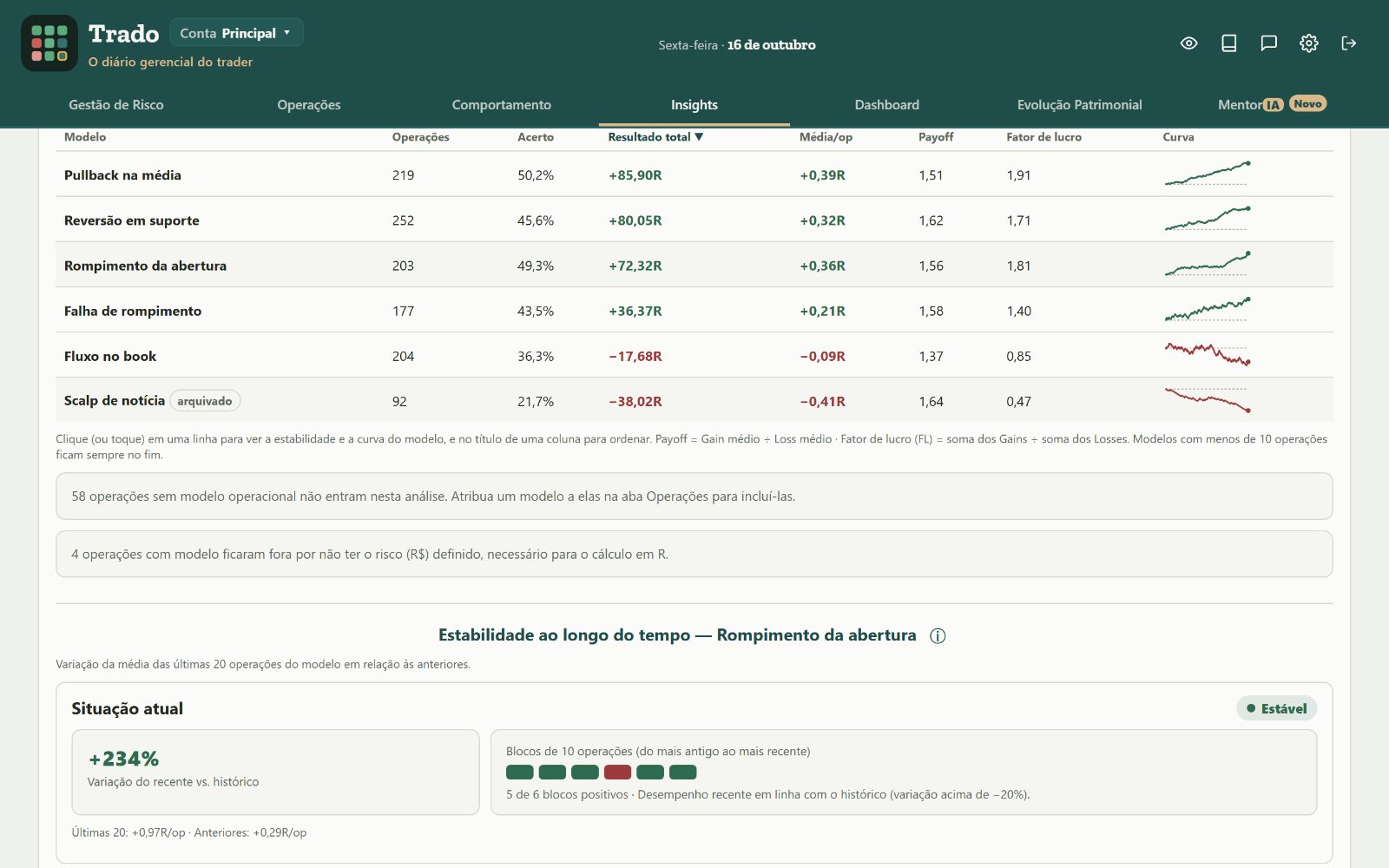
Task: Open the Comportamento tab
Action: (x=502, y=105)
